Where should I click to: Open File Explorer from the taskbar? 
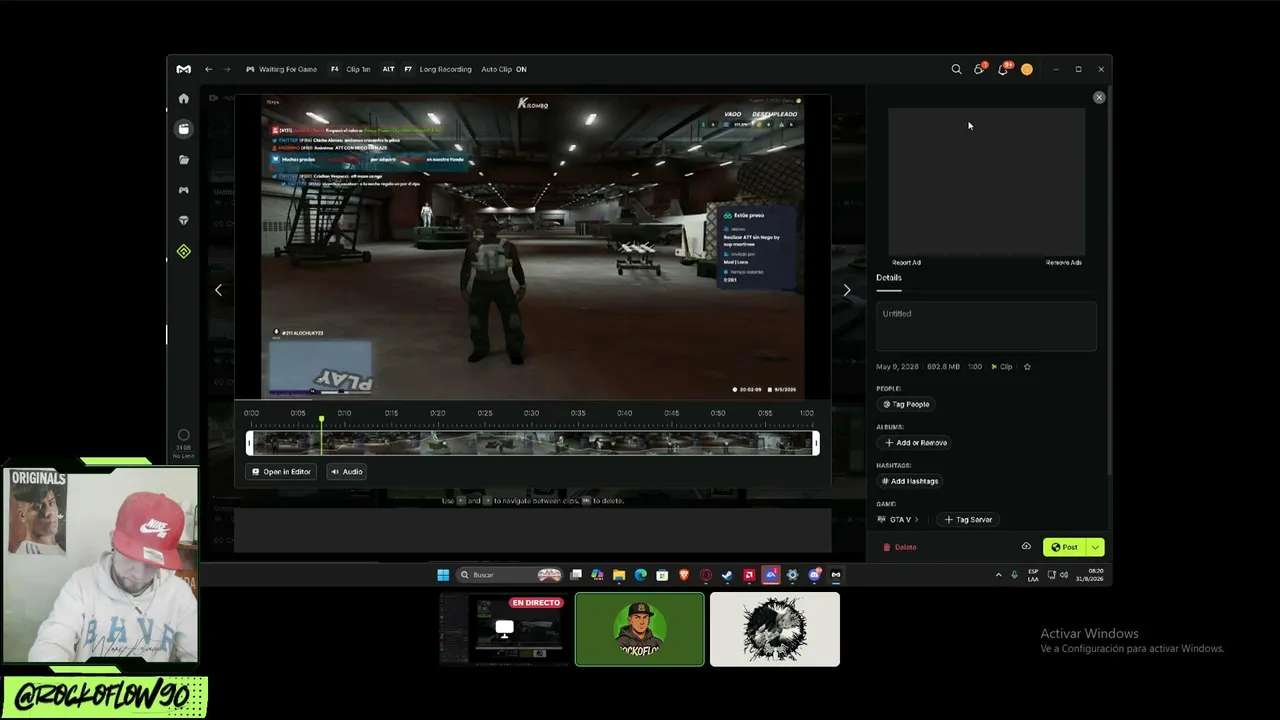click(x=619, y=575)
